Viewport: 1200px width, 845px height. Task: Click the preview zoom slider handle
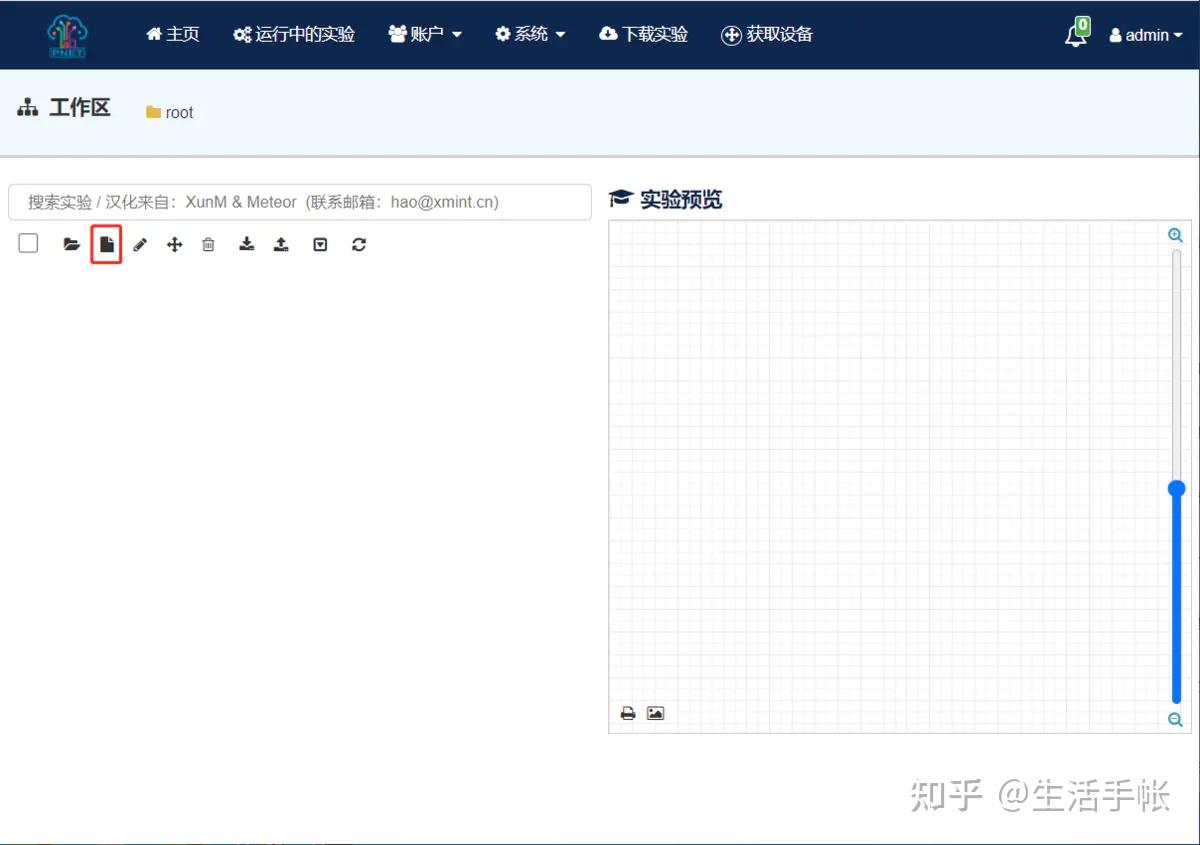(1176, 488)
